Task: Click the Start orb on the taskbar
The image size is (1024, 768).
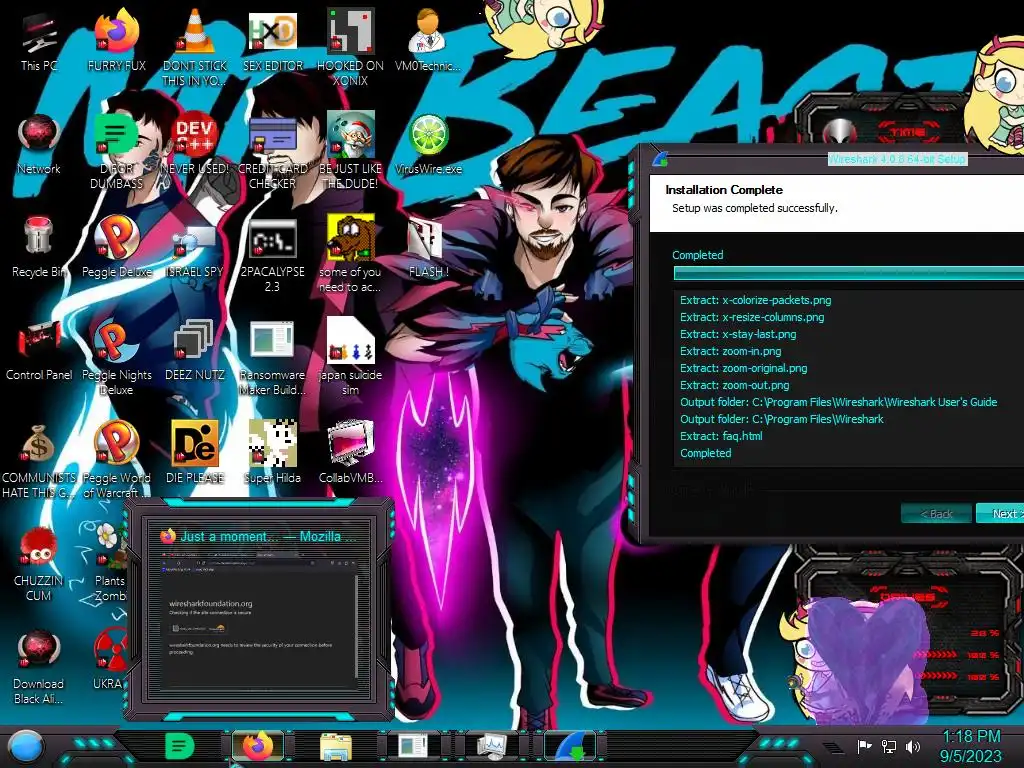Action: (27, 746)
